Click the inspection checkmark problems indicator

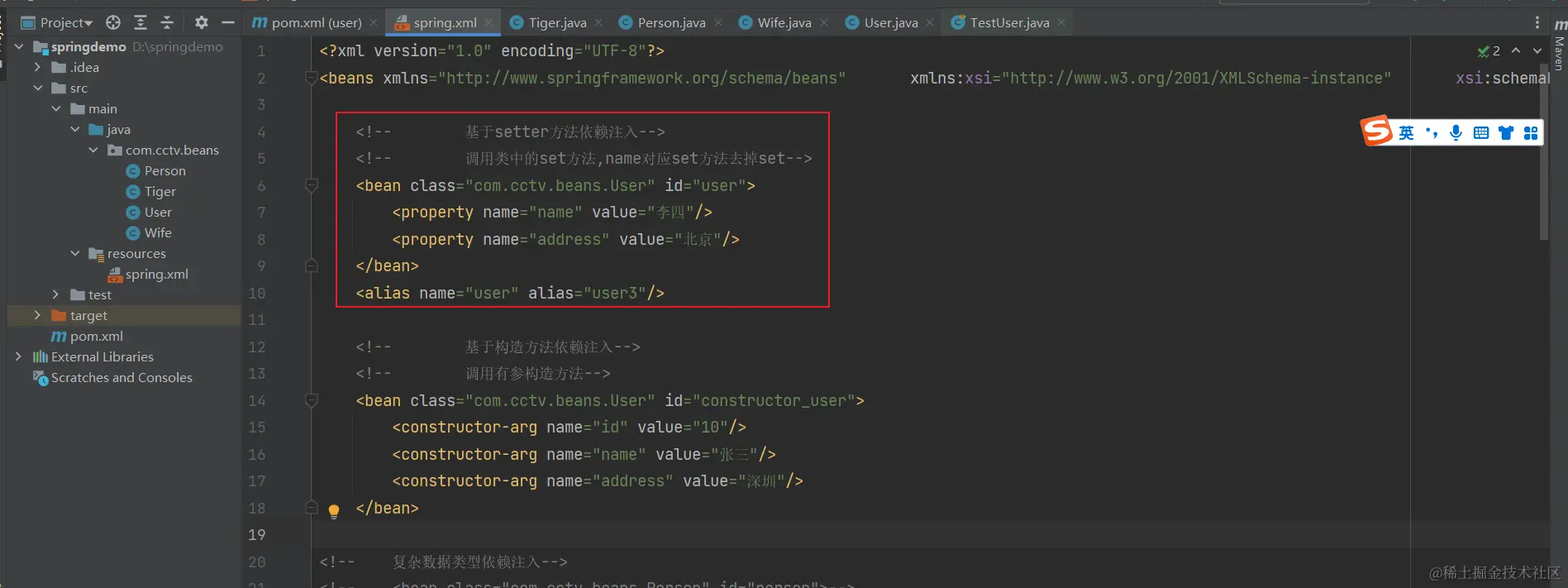click(x=1489, y=50)
